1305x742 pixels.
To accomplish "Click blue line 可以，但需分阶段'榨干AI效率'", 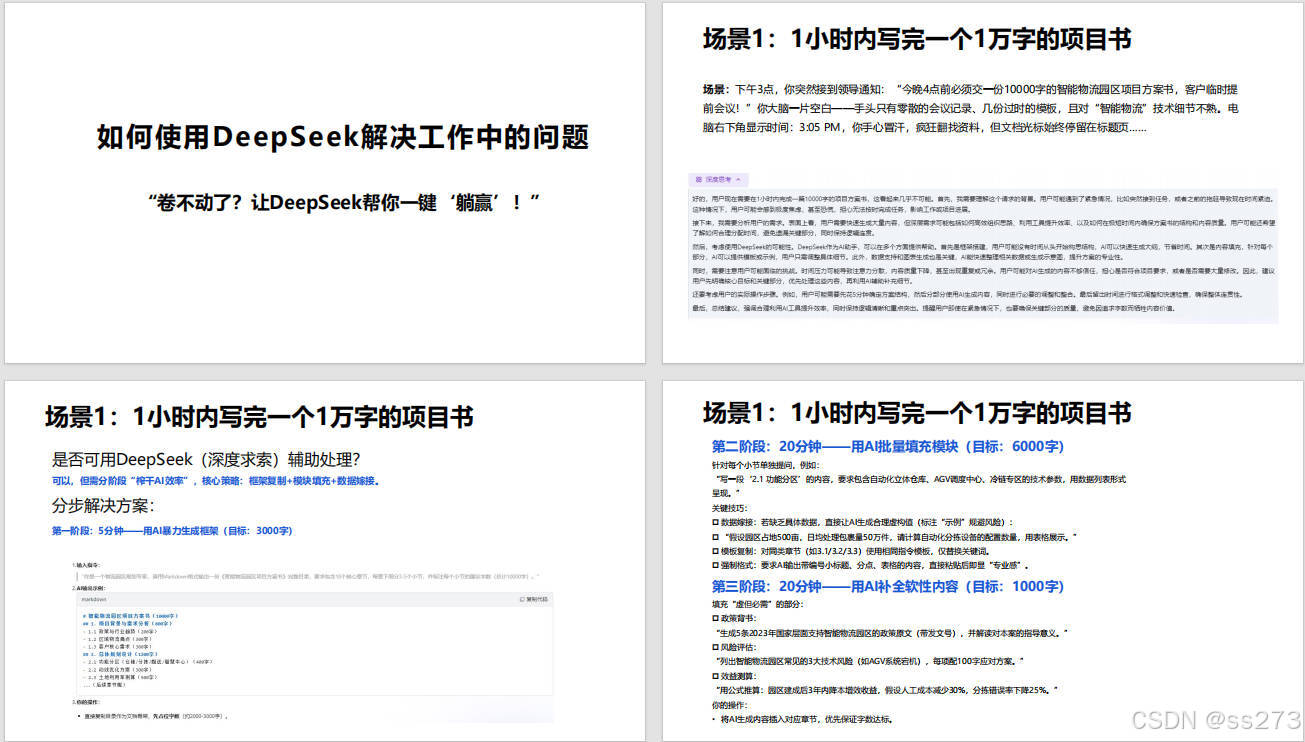I will [216, 481].
